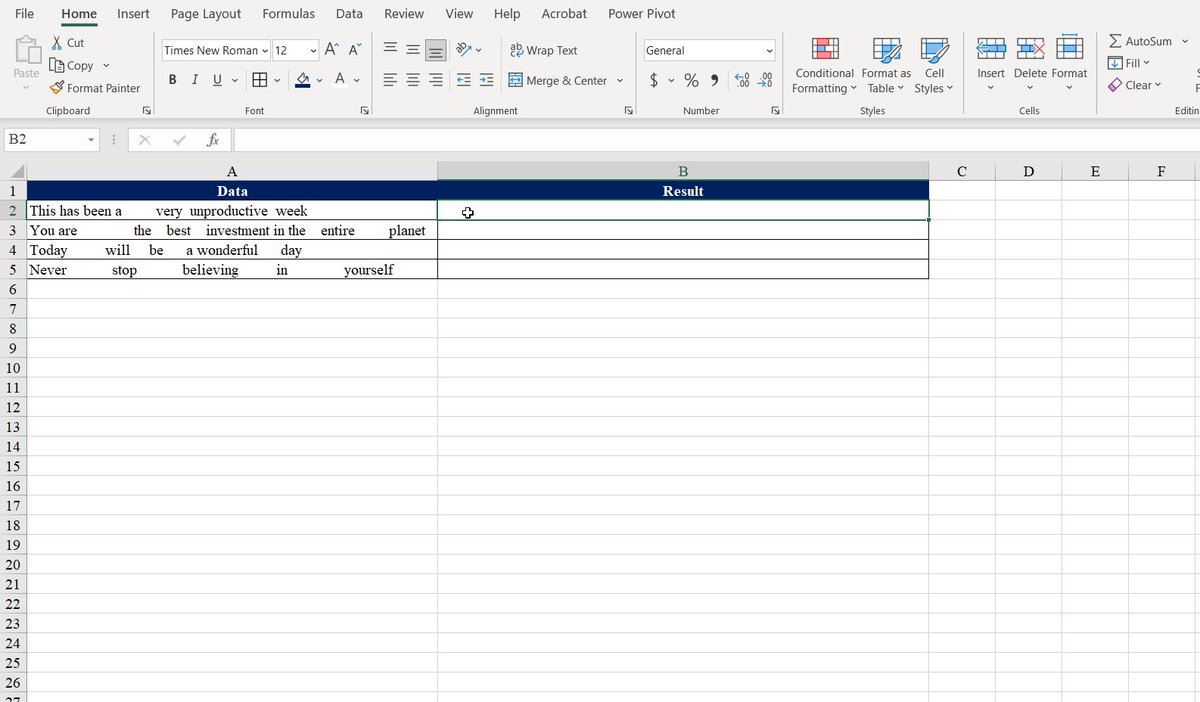1200x702 pixels.
Task: Open the General number format dropdown
Action: coord(770,50)
